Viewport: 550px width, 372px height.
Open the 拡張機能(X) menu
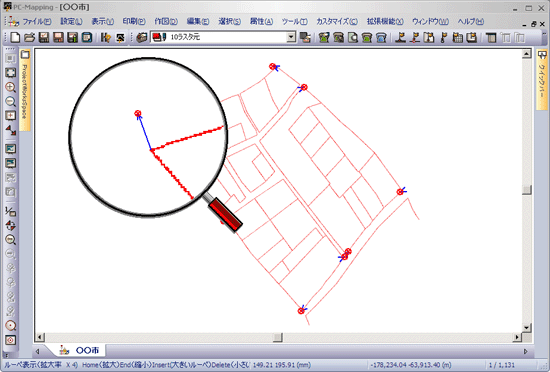pyautogui.click(x=385, y=22)
